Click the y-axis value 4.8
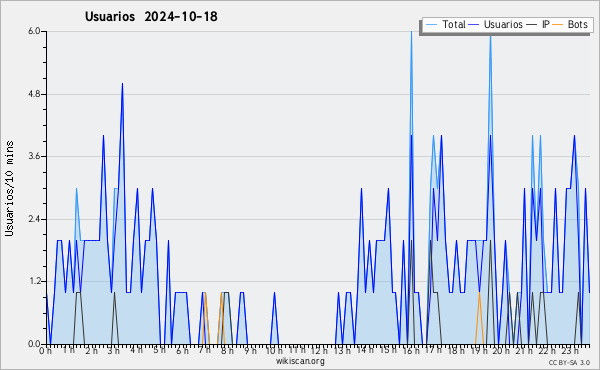The image size is (600, 370). click(34, 94)
